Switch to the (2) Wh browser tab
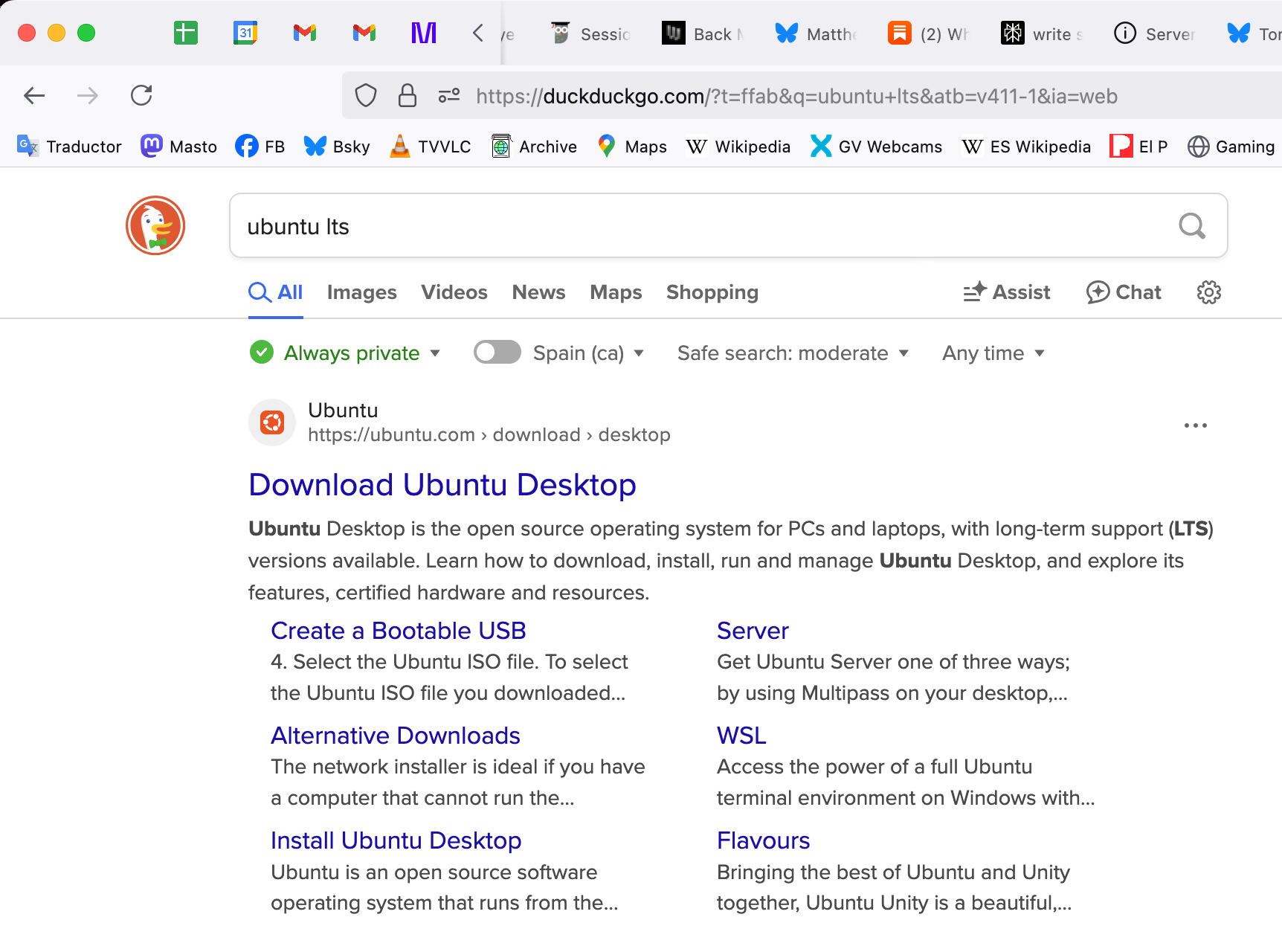 click(930, 33)
